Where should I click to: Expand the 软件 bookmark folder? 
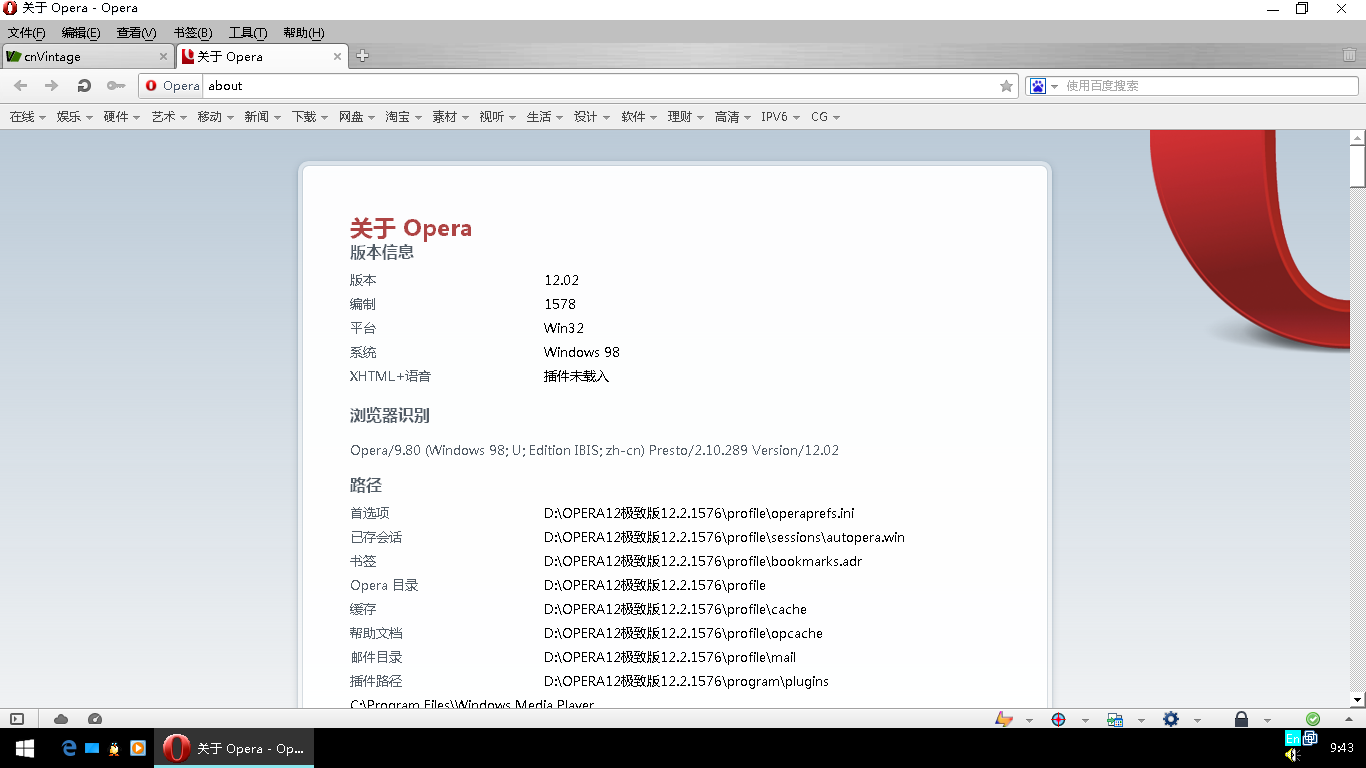pos(639,117)
